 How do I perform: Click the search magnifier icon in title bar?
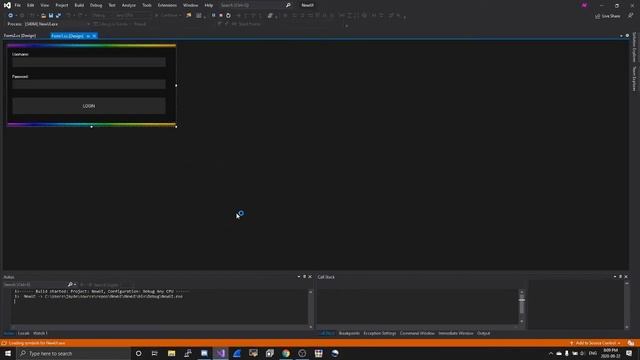288,5
